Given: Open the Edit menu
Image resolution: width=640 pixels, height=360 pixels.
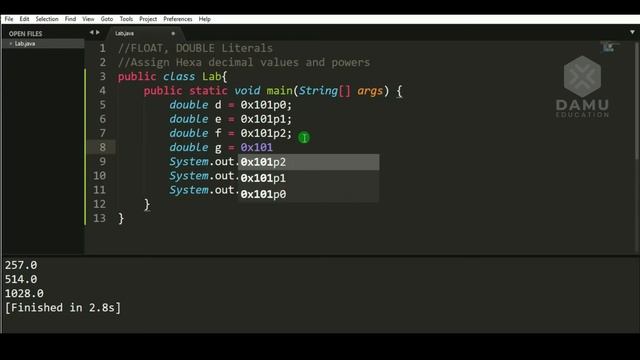Looking at the screenshot, I should [x=24, y=19].
